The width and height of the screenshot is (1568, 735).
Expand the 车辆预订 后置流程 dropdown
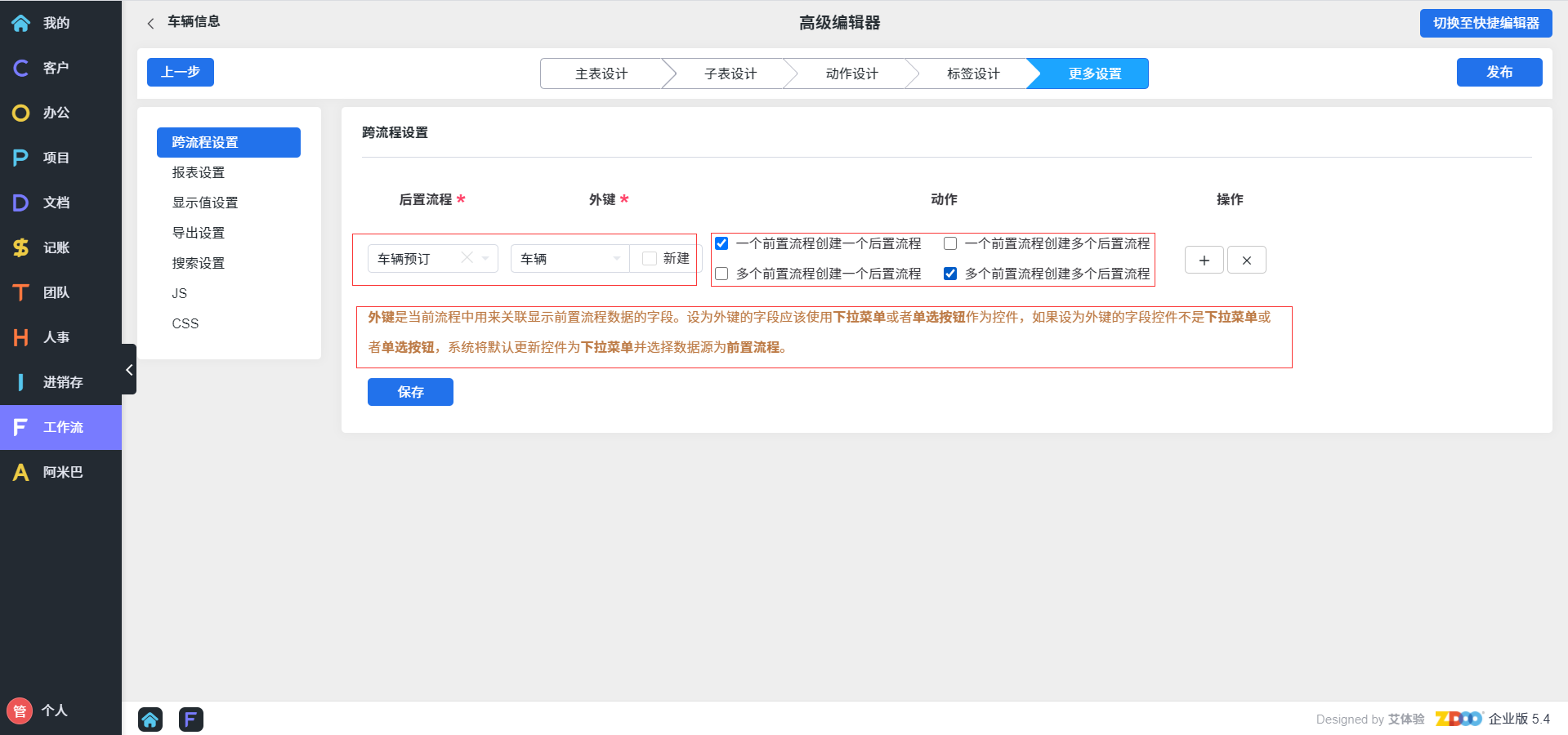click(485, 259)
